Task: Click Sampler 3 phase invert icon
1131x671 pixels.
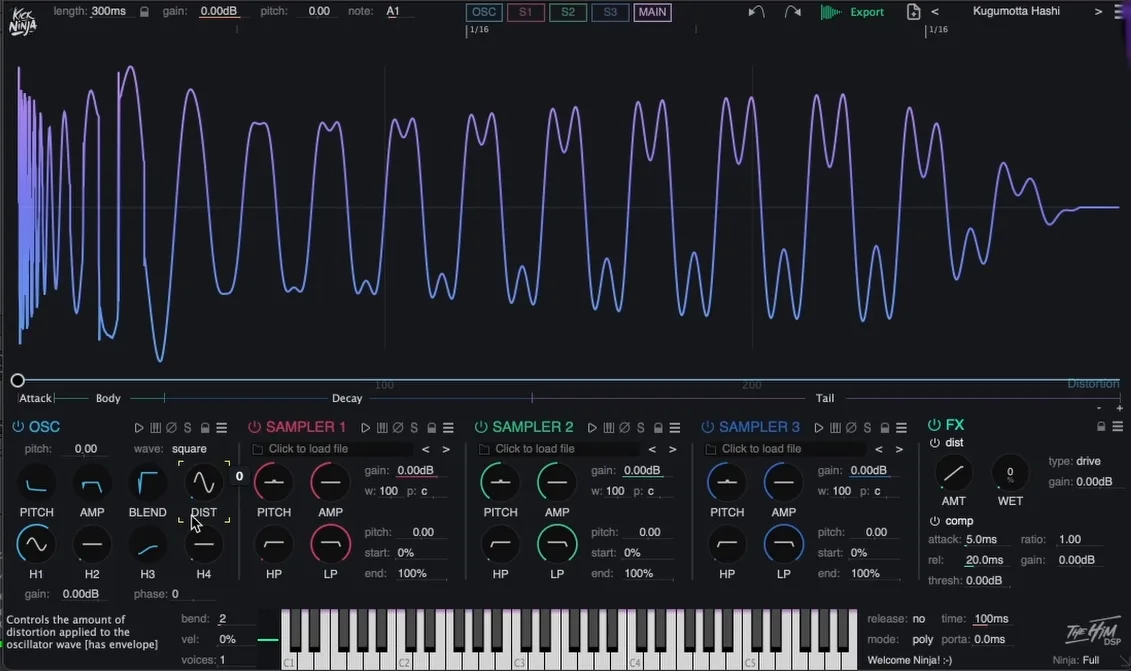Action: tap(850, 428)
